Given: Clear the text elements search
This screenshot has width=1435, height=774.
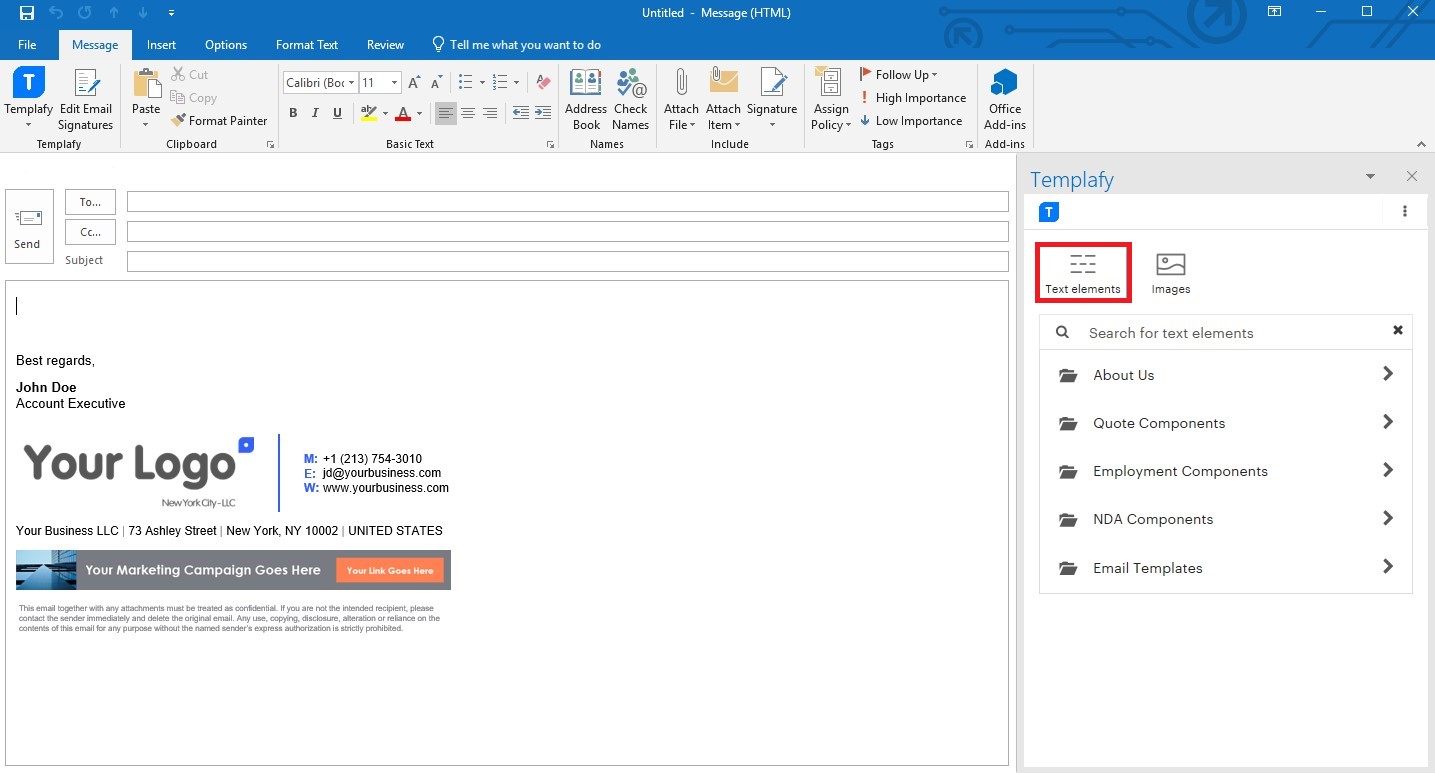Looking at the screenshot, I should coord(1397,331).
